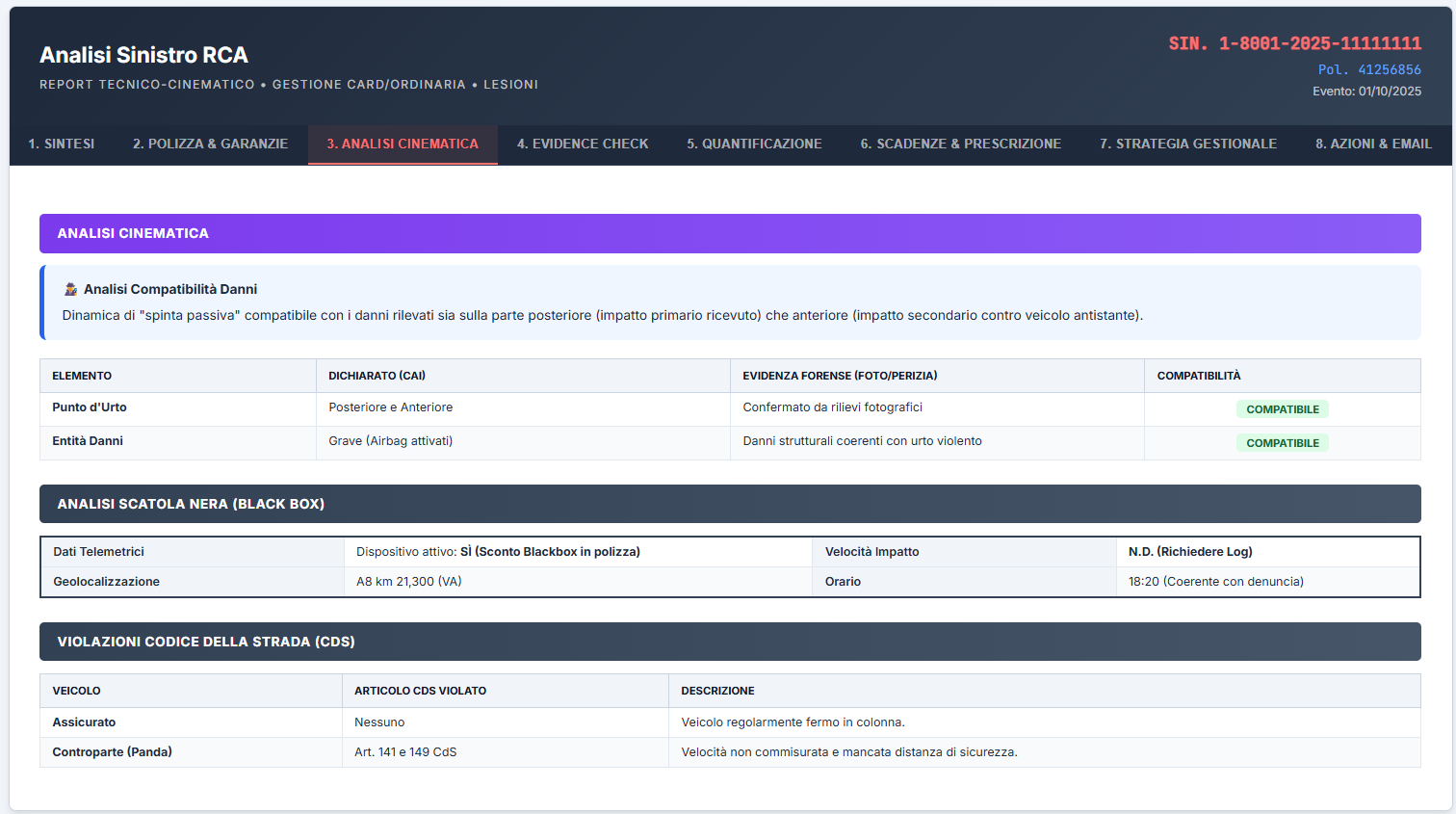
Task: Open the 7. STRATEGIA GESTIONALE tab
Action: (1187, 144)
